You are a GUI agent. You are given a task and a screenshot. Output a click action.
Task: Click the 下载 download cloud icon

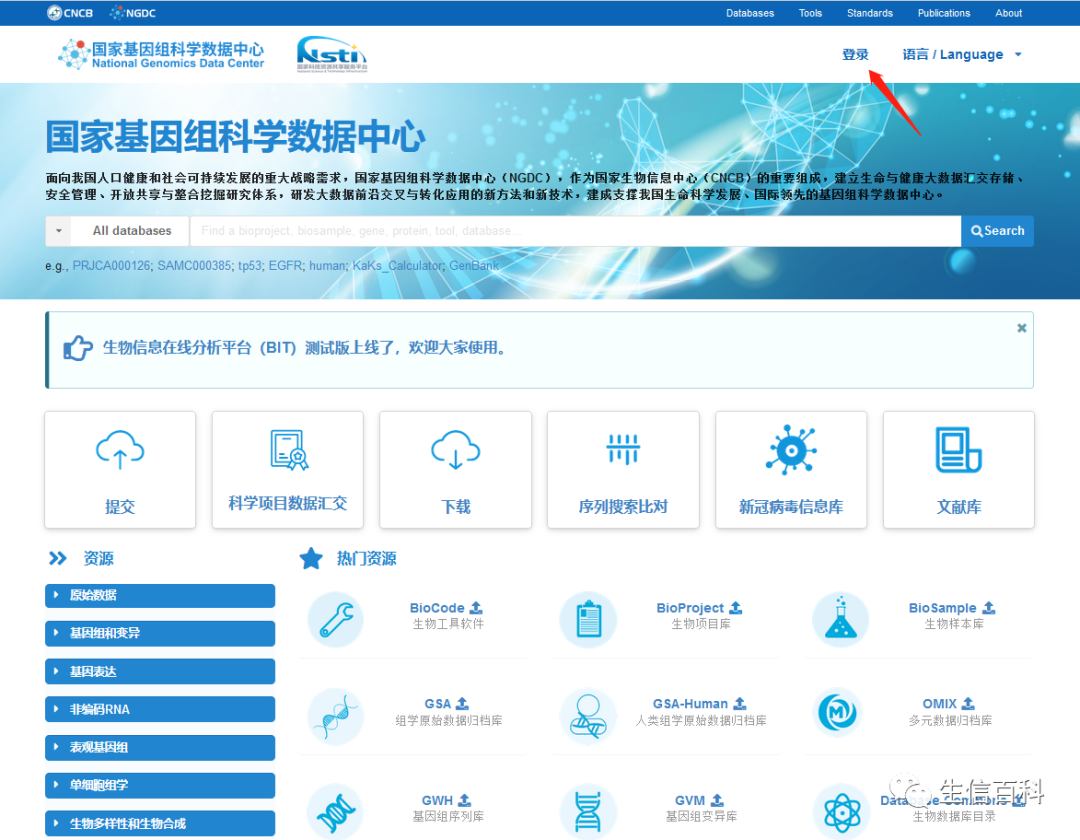[x=455, y=450]
